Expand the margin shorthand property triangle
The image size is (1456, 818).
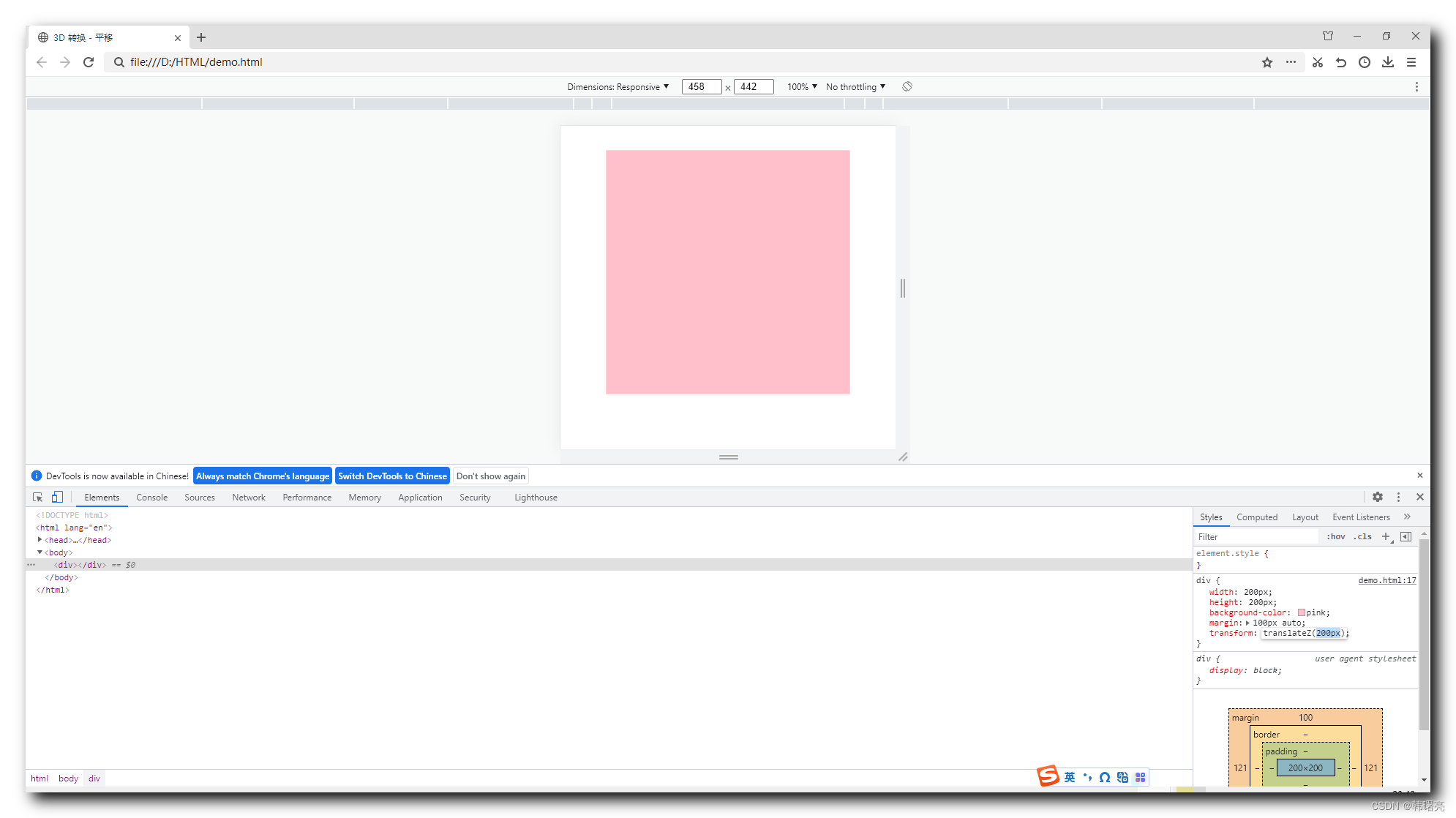1247,623
